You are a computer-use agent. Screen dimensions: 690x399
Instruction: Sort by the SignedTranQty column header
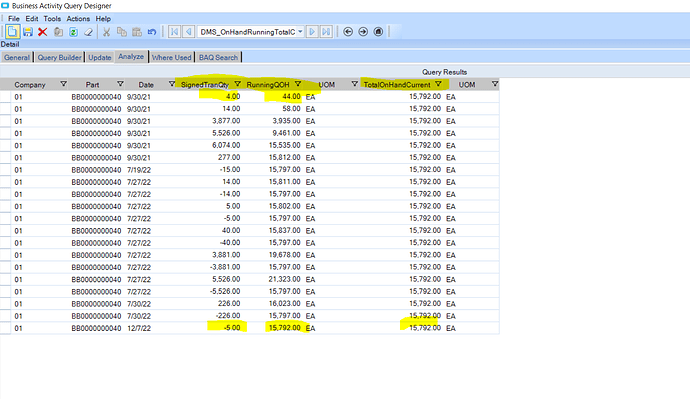(205, 84)
